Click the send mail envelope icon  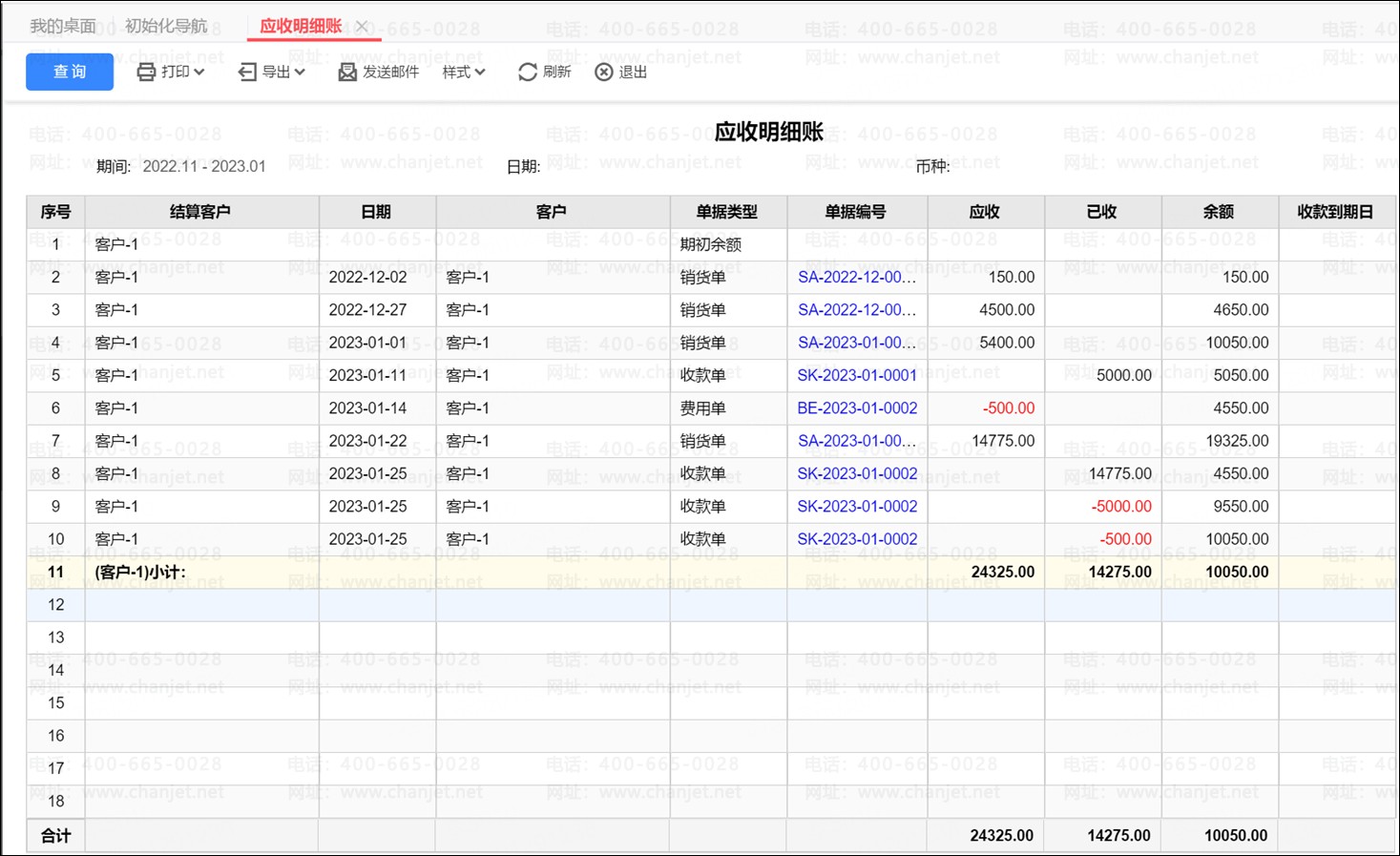(347, 72)
